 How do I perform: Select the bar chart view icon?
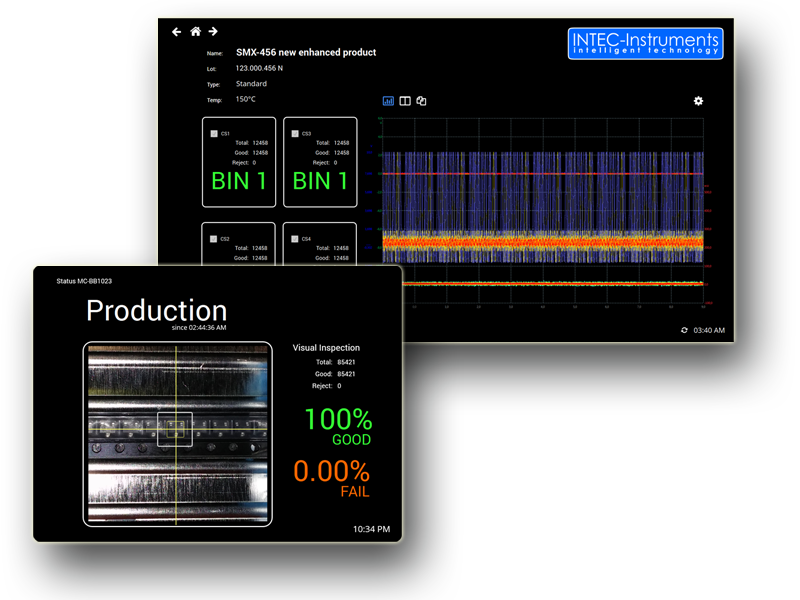[389, 101]
